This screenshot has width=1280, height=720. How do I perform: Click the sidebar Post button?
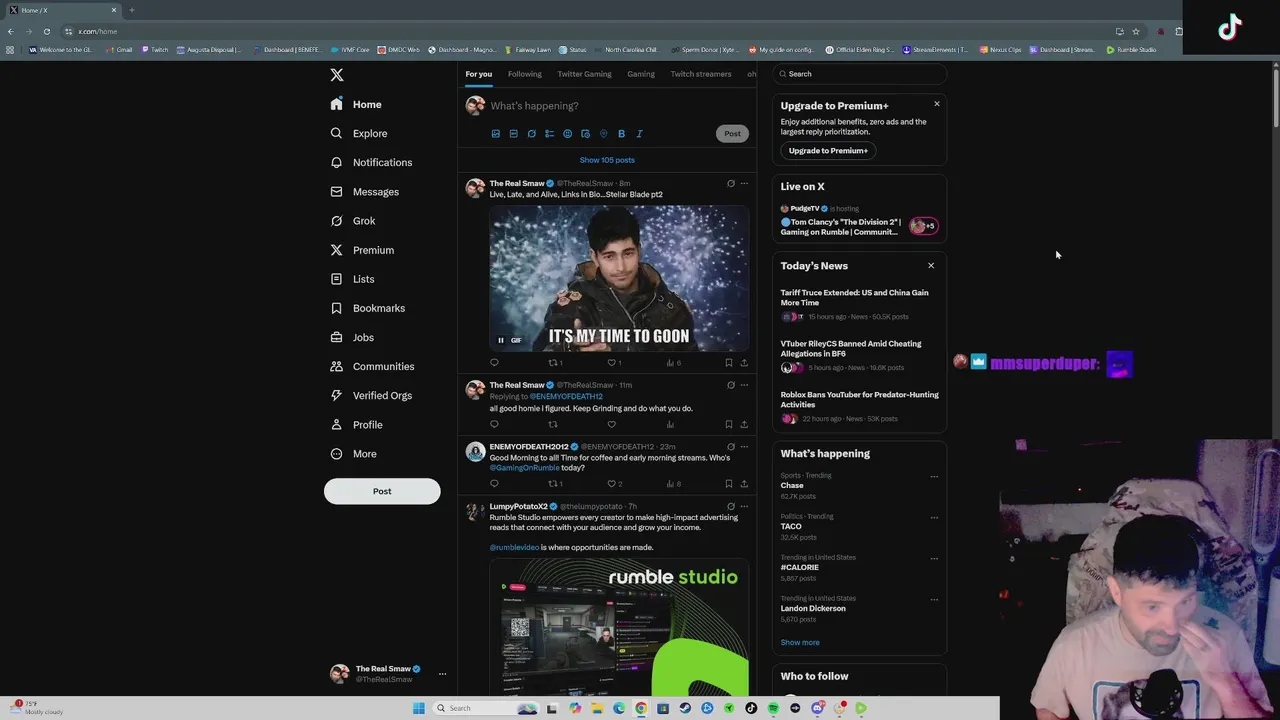(382, 491)
